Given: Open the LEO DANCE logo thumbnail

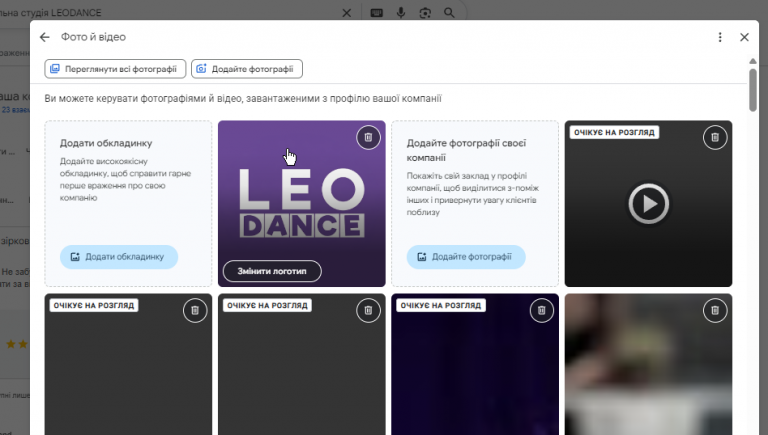Looking at the screenshot, I should point(302,203).
